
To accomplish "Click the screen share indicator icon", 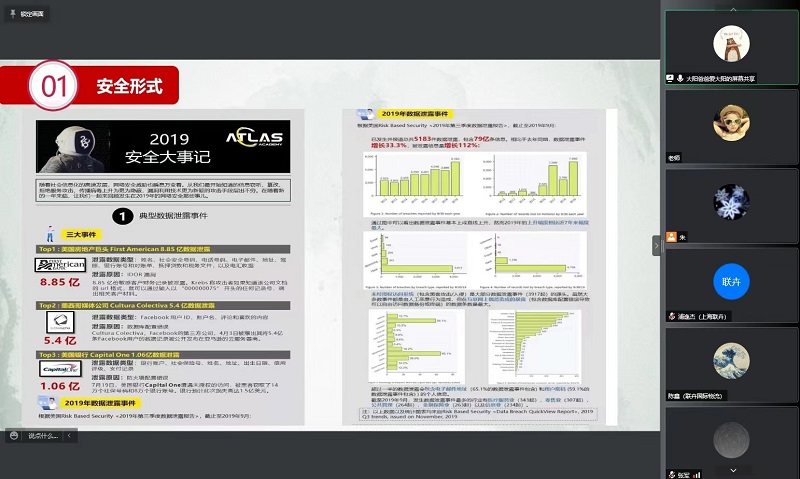I will [670, 79].
